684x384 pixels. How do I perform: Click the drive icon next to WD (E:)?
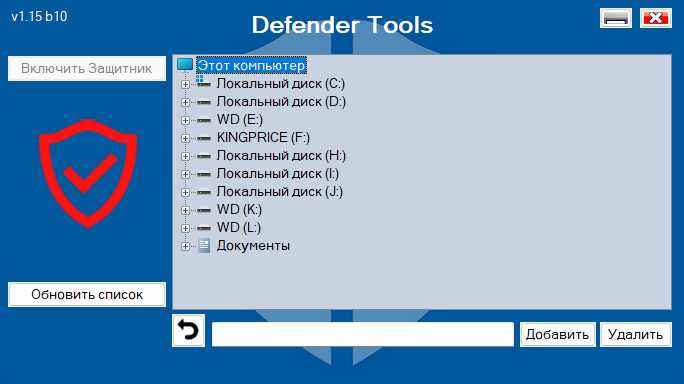click(x=204, y=120)
